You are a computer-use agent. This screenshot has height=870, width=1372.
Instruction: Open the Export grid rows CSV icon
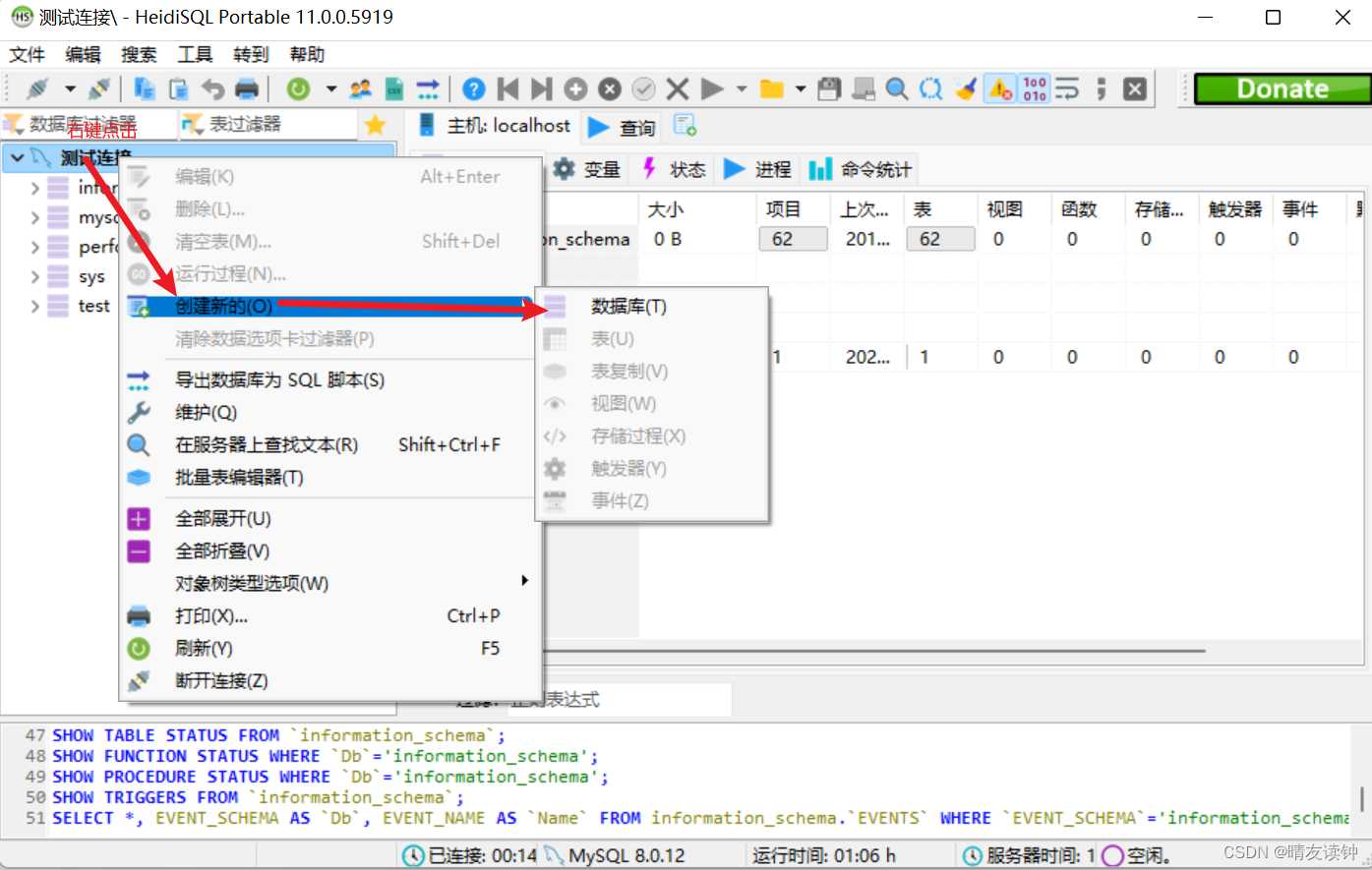coord(393,88)
